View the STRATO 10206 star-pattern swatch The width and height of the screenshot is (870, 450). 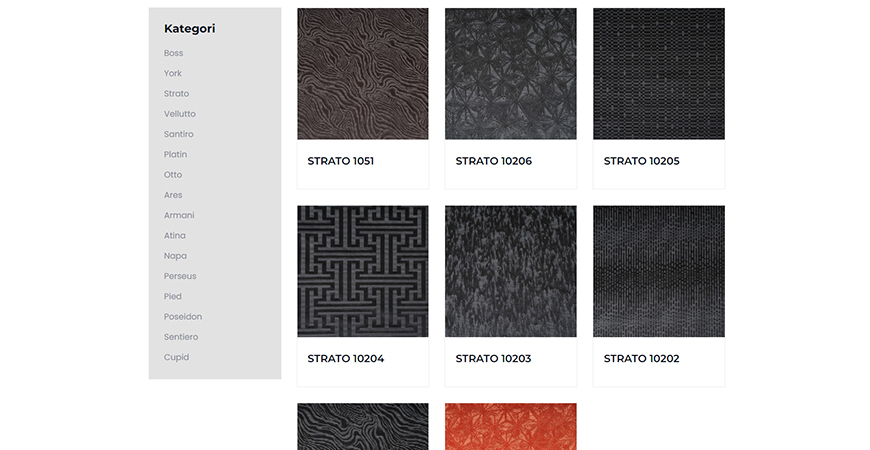pos(510,74)
